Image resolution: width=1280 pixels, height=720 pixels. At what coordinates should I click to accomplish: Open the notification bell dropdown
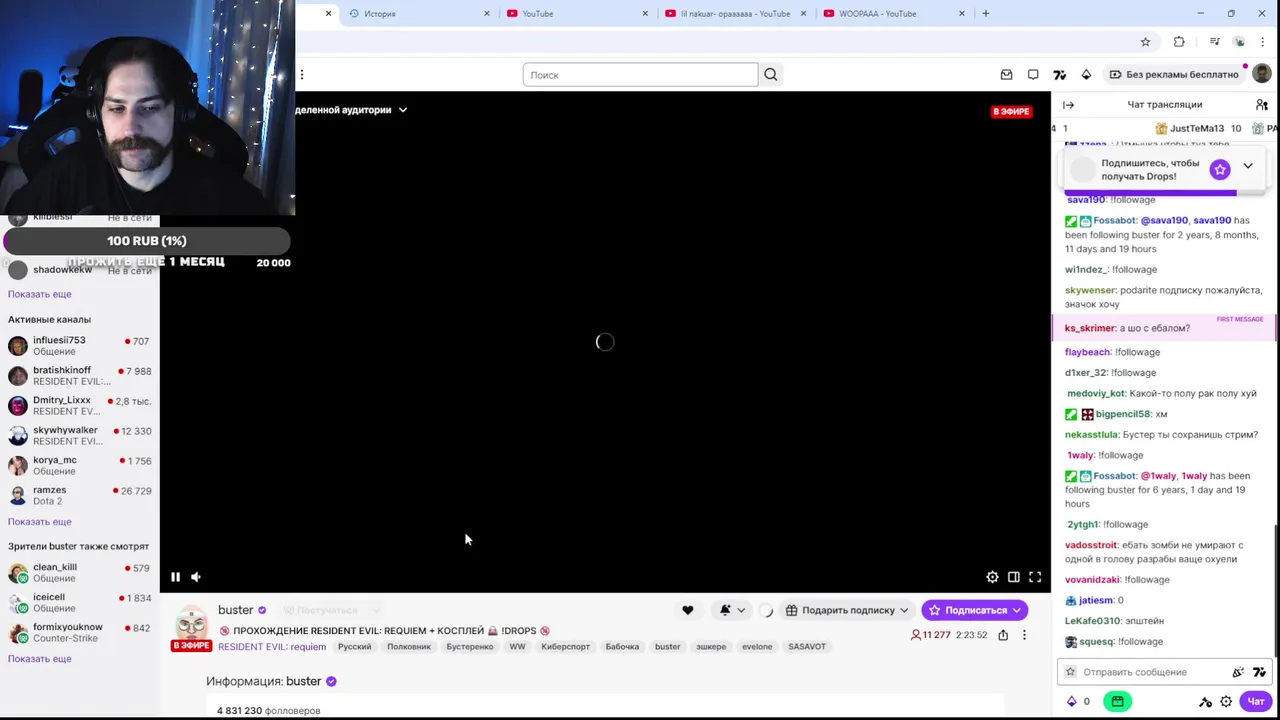731,610
